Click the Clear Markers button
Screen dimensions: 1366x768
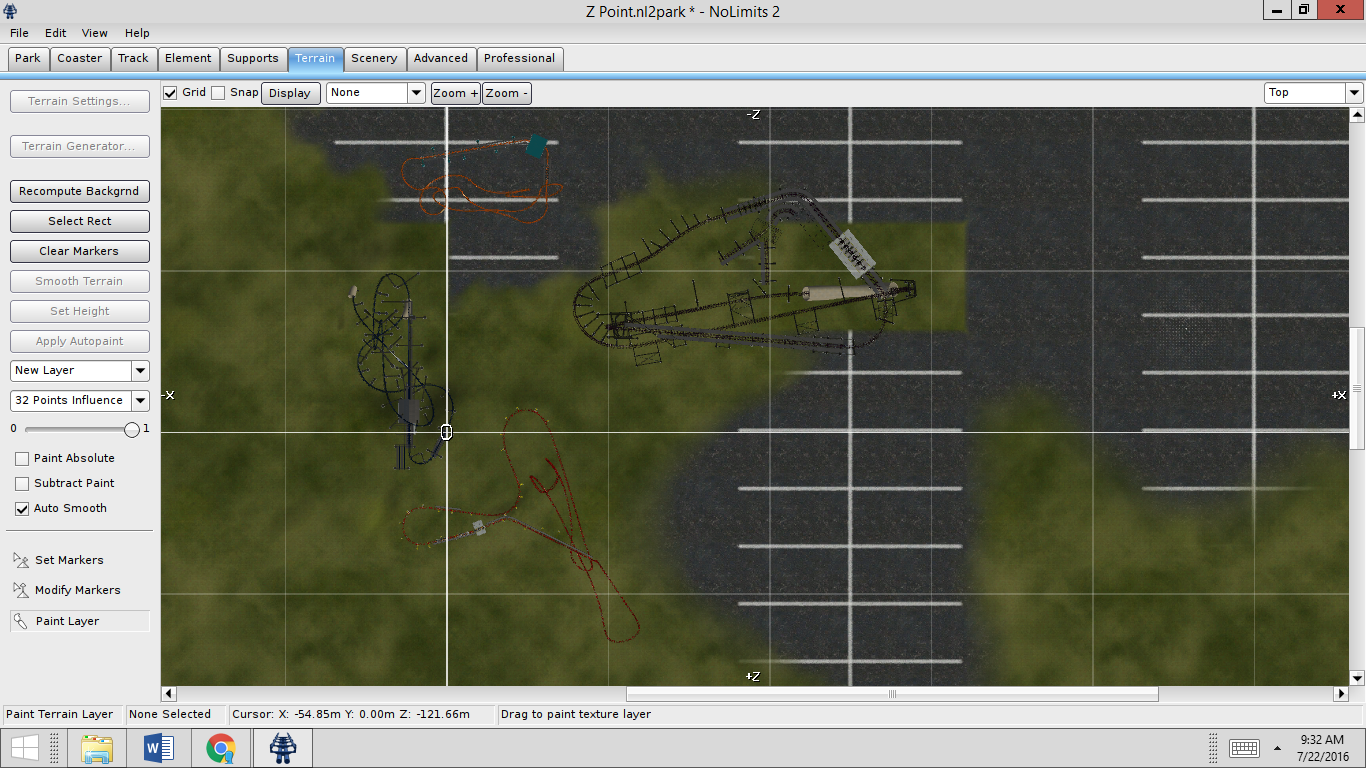[79, 251]
